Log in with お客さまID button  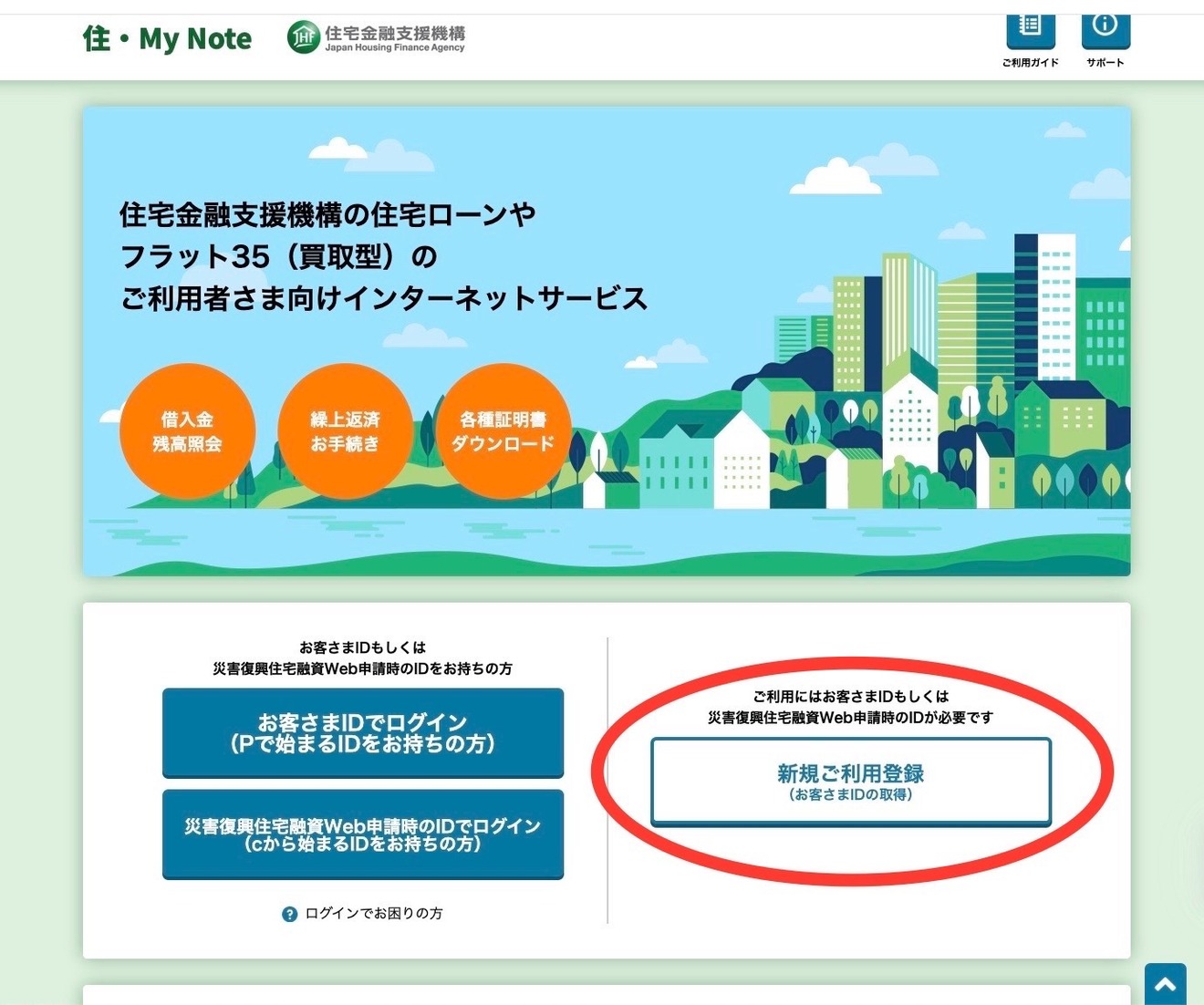click(x=363, y=733)
